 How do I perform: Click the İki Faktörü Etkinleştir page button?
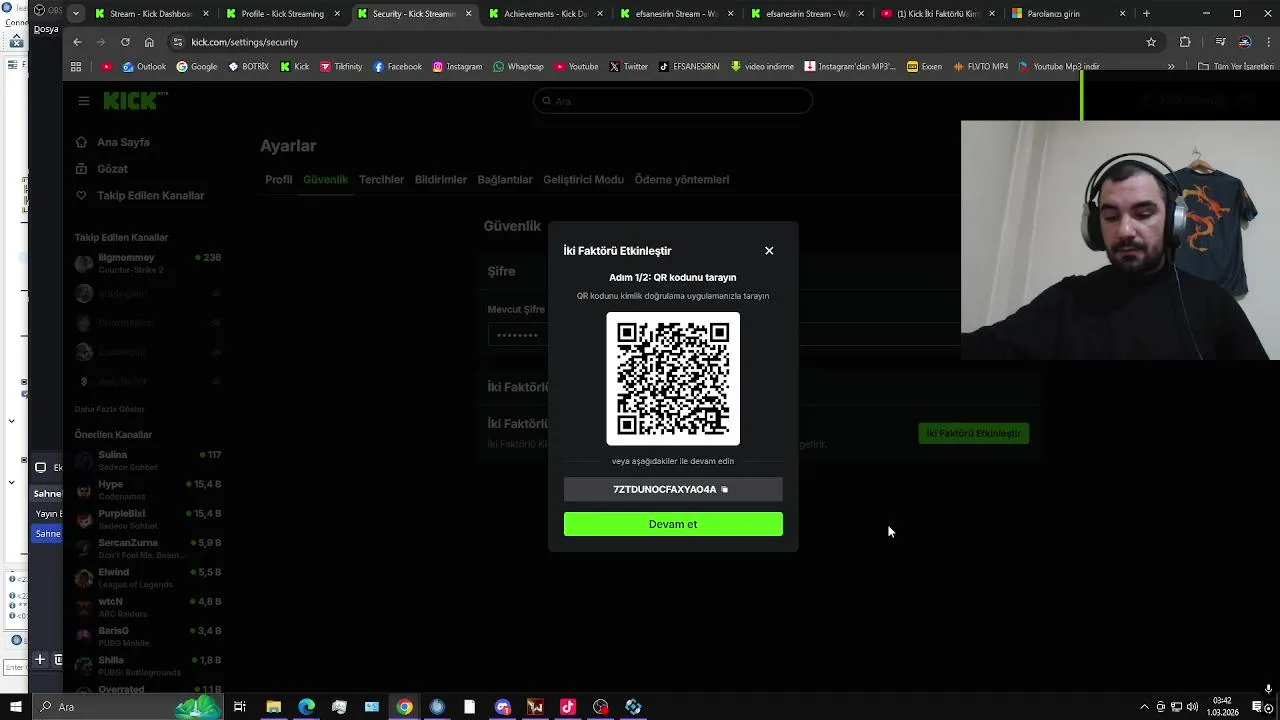[x=973, y=433]
